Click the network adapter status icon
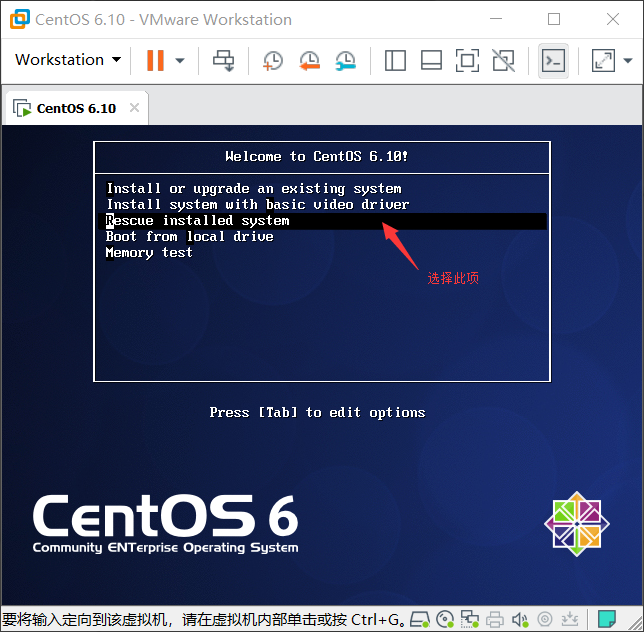This screenshot has width=644, height=632. pos(469,619)
